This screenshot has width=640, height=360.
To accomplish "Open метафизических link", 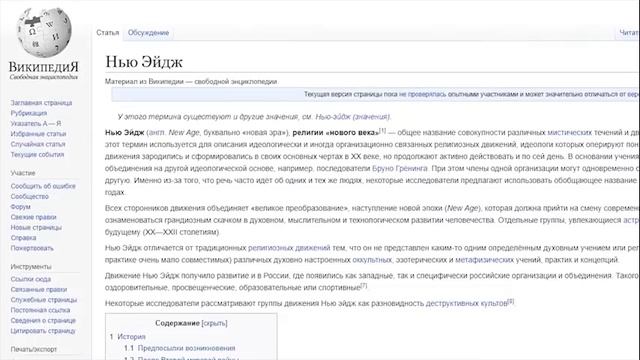I will click(x=484, y=260).
